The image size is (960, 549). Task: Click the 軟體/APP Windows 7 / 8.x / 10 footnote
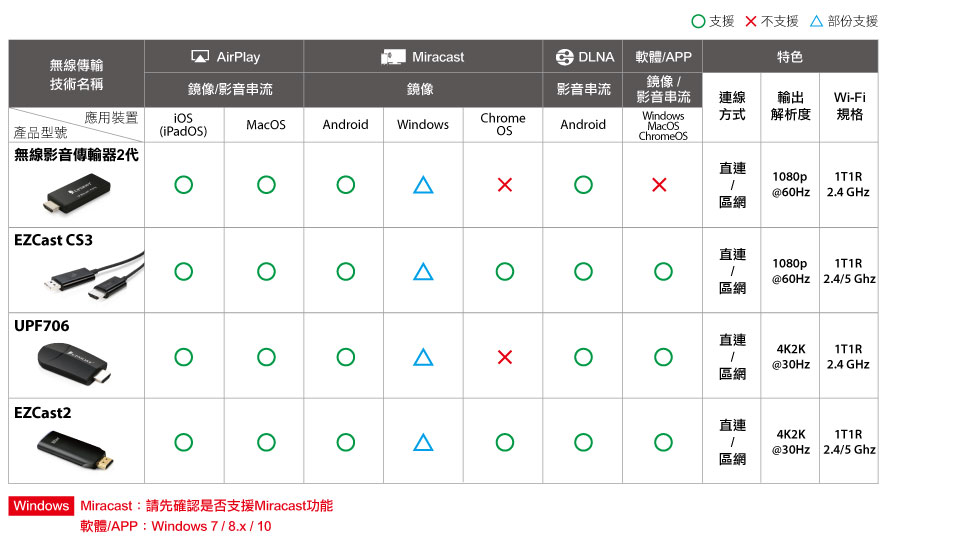pos(176,526)
